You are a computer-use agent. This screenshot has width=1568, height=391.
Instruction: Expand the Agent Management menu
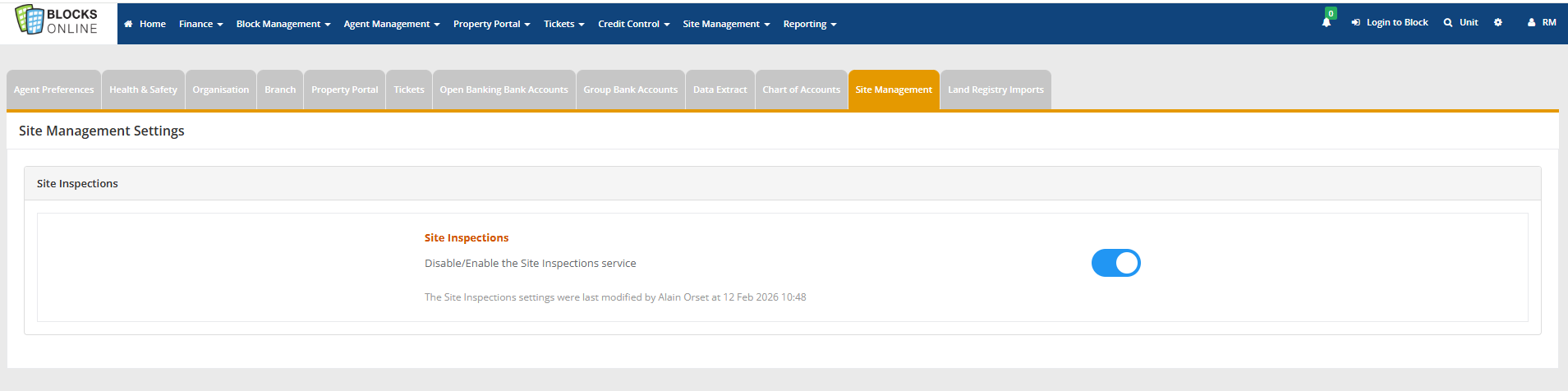tap(391, 24)
